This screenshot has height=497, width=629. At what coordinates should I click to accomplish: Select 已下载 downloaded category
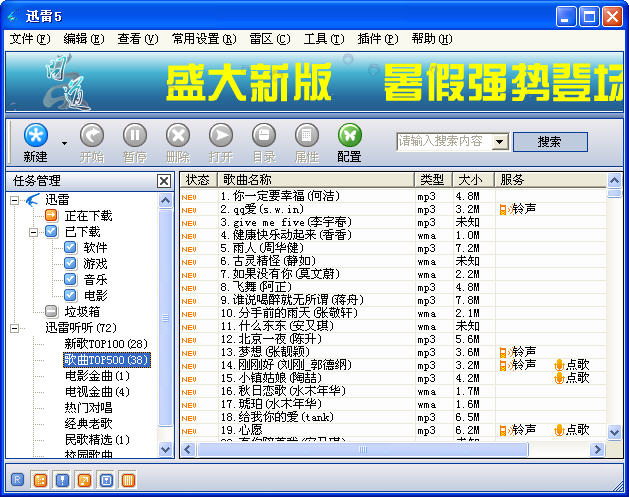[x=82, y=232]
